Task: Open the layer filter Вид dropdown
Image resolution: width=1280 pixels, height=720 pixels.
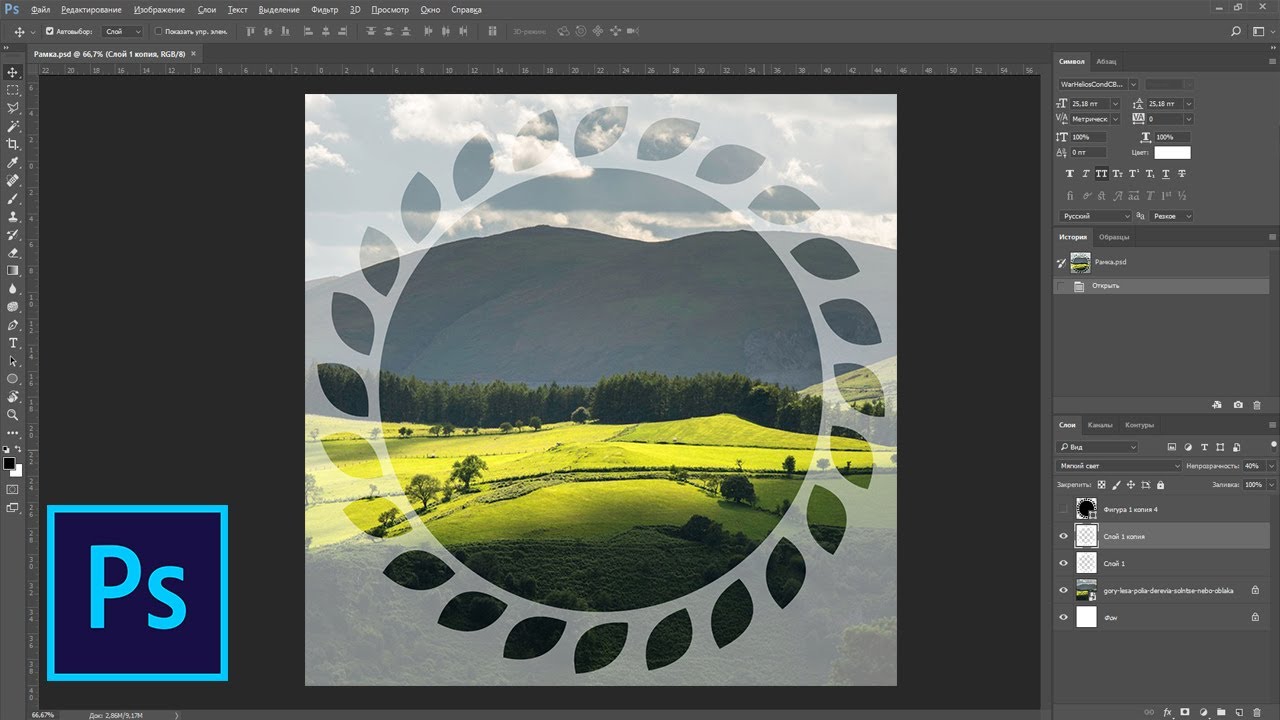Action: coord(1098,447)
